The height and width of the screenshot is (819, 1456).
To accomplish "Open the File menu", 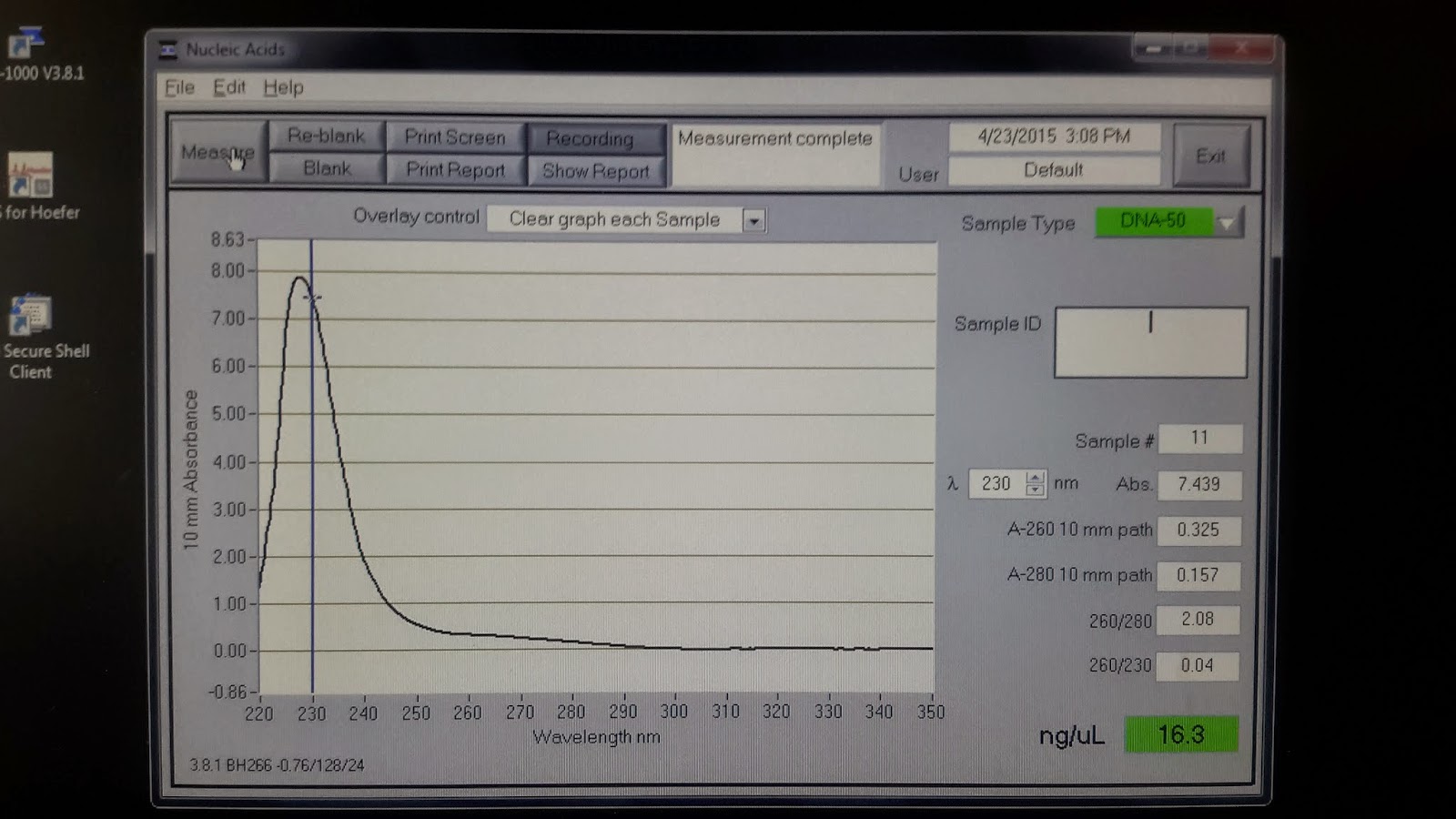I will click(x=179, y=87).
